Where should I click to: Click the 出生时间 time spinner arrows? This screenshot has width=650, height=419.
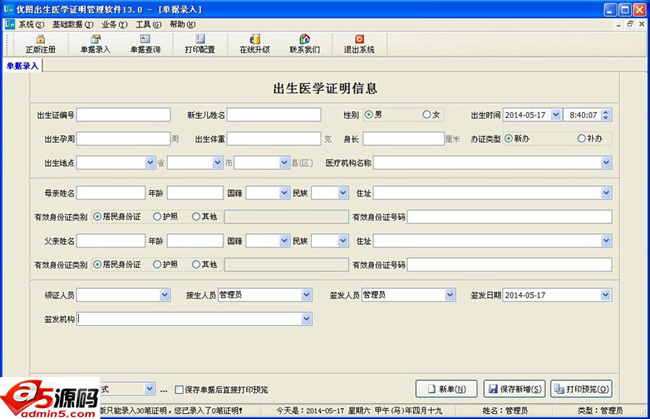(606, 115)
